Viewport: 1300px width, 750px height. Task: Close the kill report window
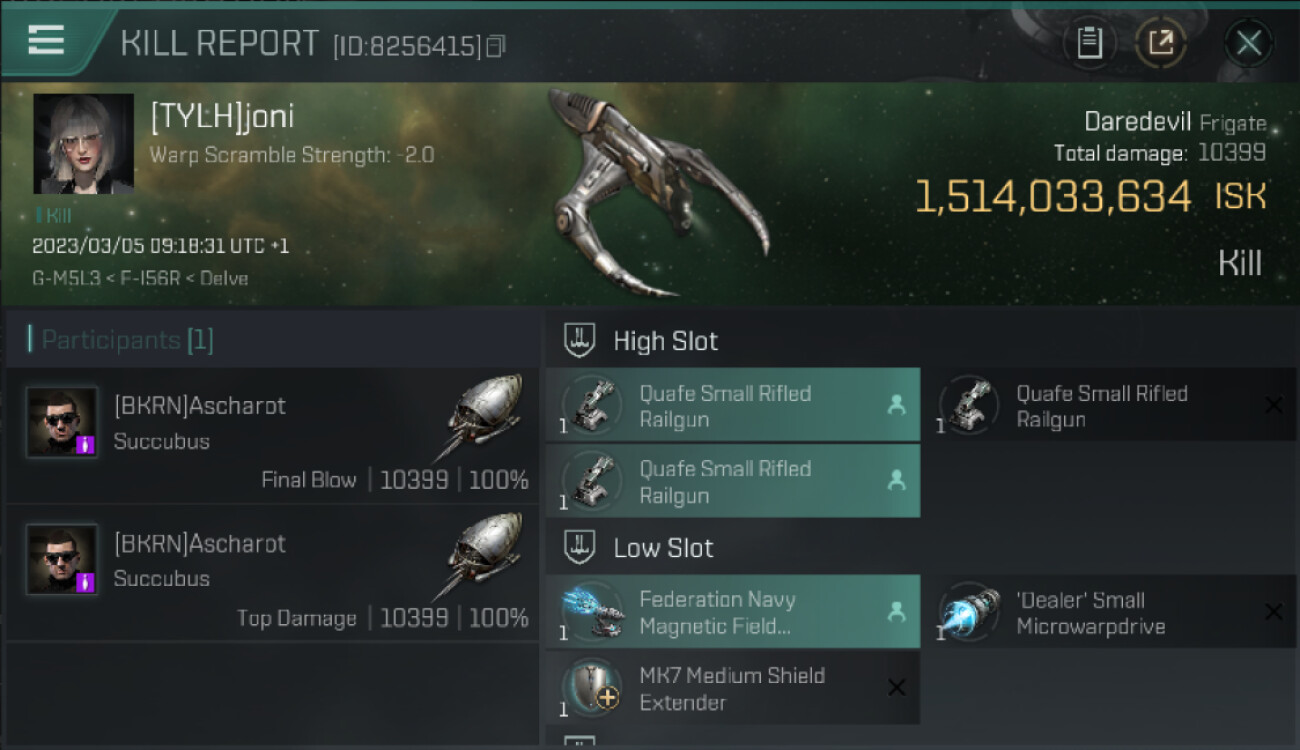(1248, 43)
